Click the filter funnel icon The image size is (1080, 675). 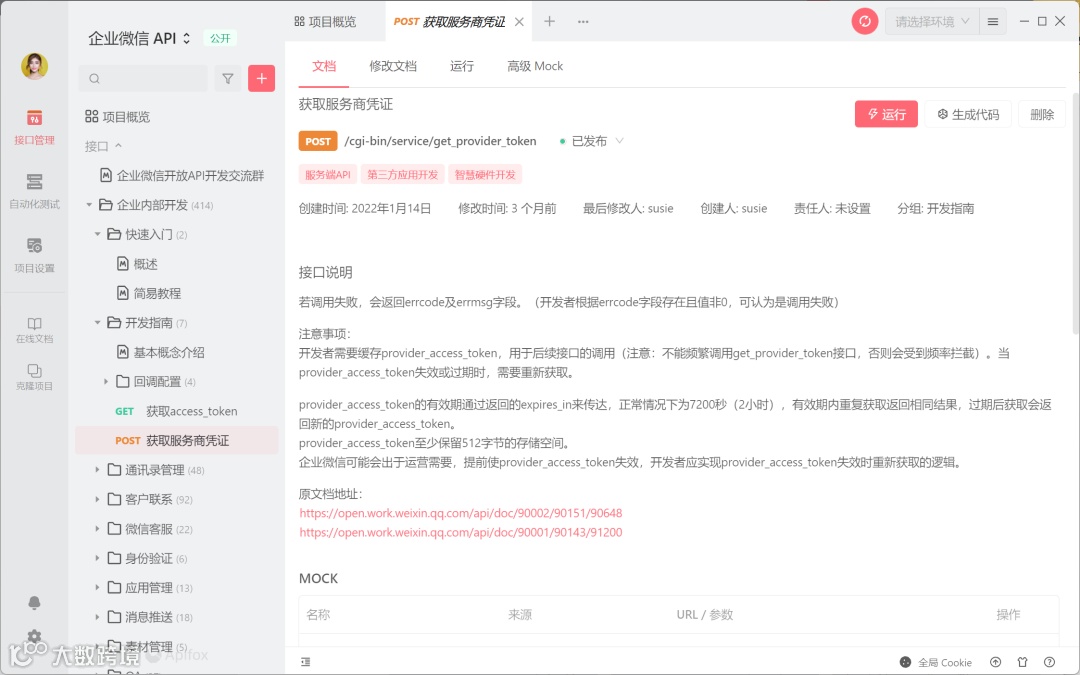click(227, 79)
